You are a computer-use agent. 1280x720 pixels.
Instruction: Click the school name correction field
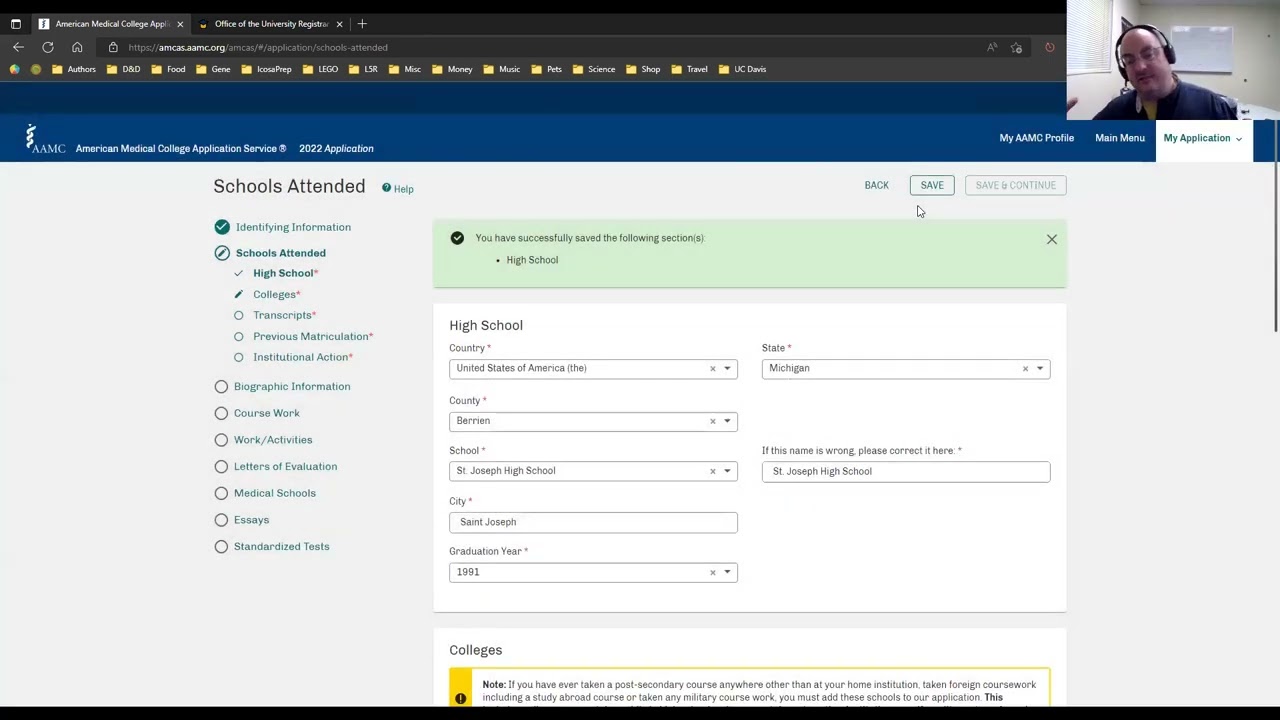click(906, 471)
